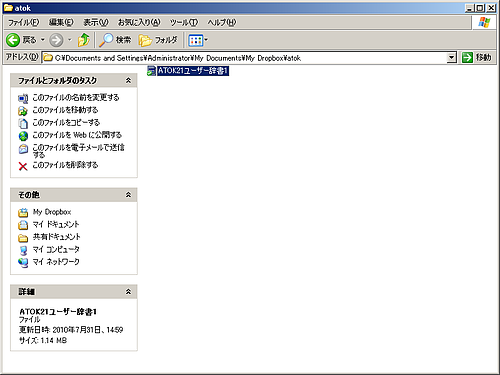The image size is (500, 375).
Task: Click the publish to Web globe icon
Action: 23,136
